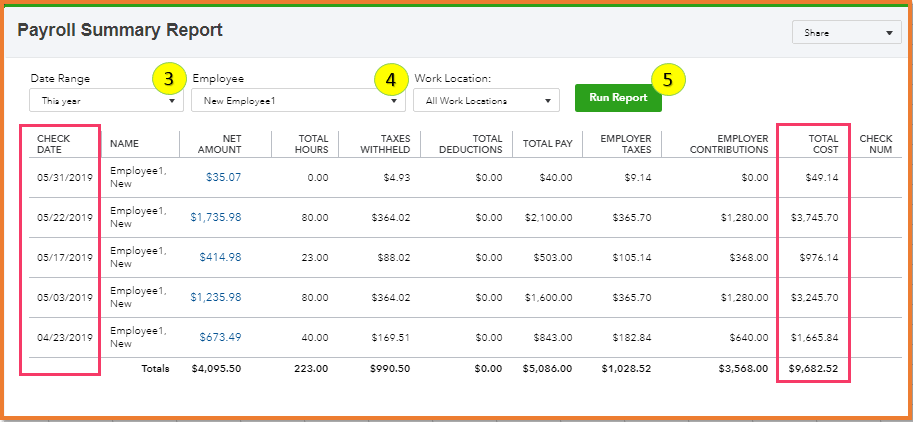Select the 04/23/2019 check date cell
Viewport: 913px width, 422px height.
click(65, 338)
